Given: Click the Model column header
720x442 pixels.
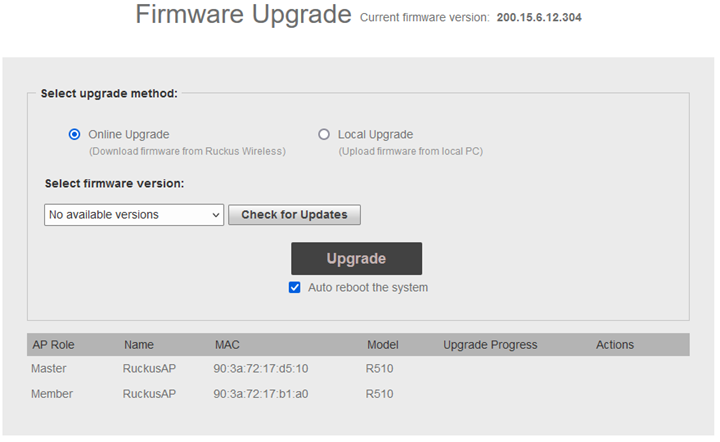Looking at the screenshot, I should (382, 345).
